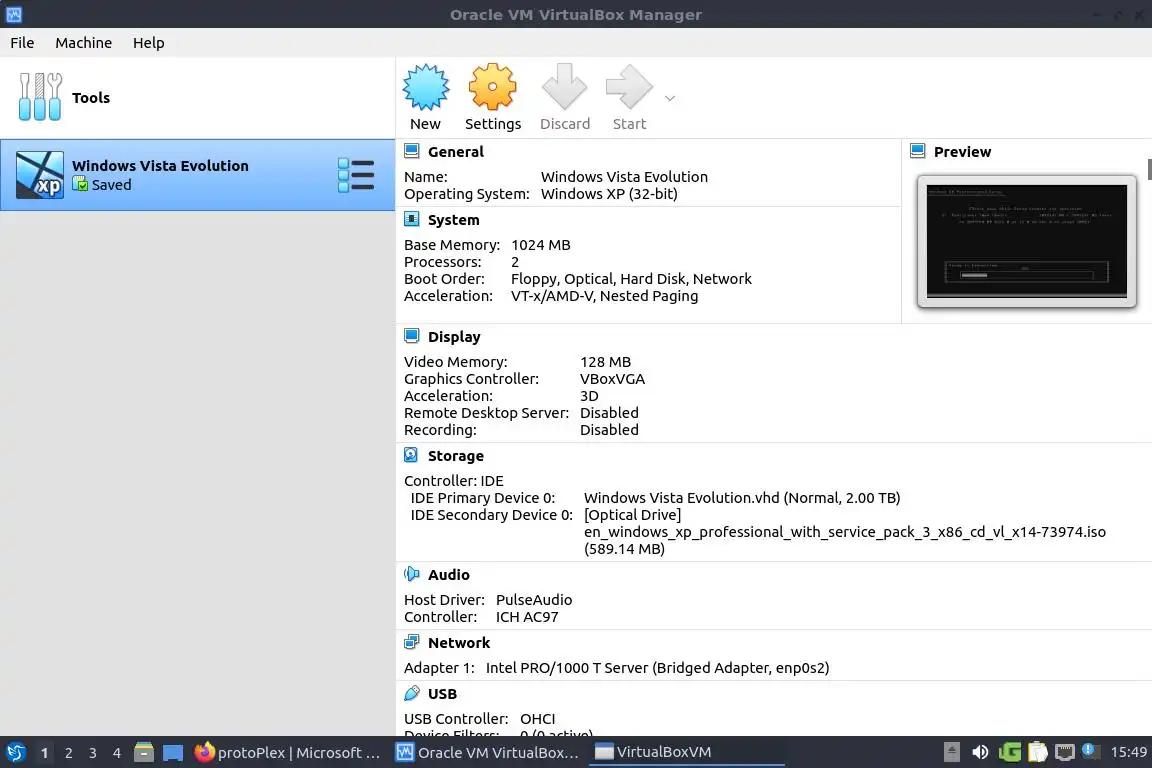The width and height of the screenshot is (1152, 768).
Task: Click the eject removable media tray icon
Action: [x=951, y=752]
